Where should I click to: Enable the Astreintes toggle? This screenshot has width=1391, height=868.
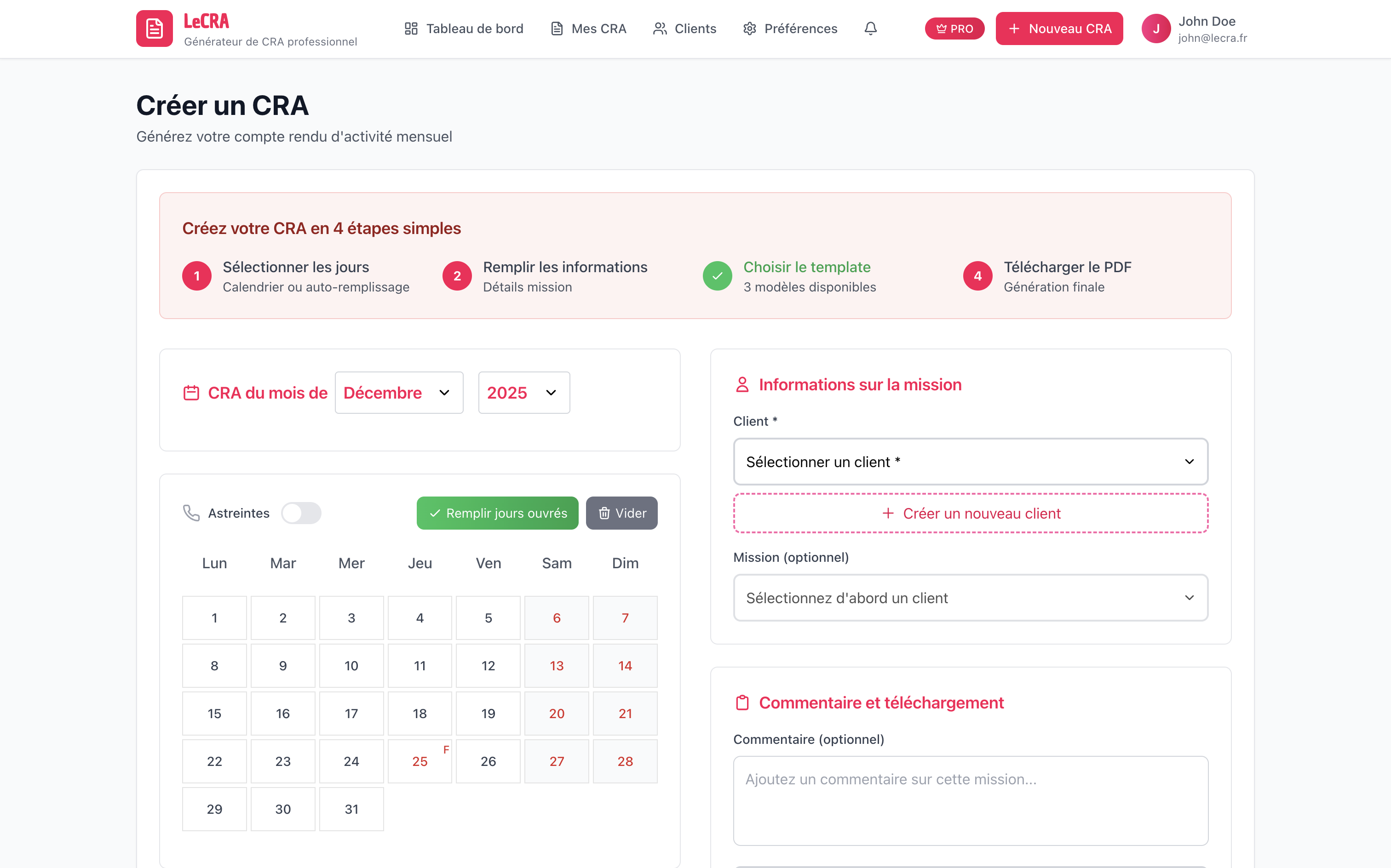[x=301, y=513]
